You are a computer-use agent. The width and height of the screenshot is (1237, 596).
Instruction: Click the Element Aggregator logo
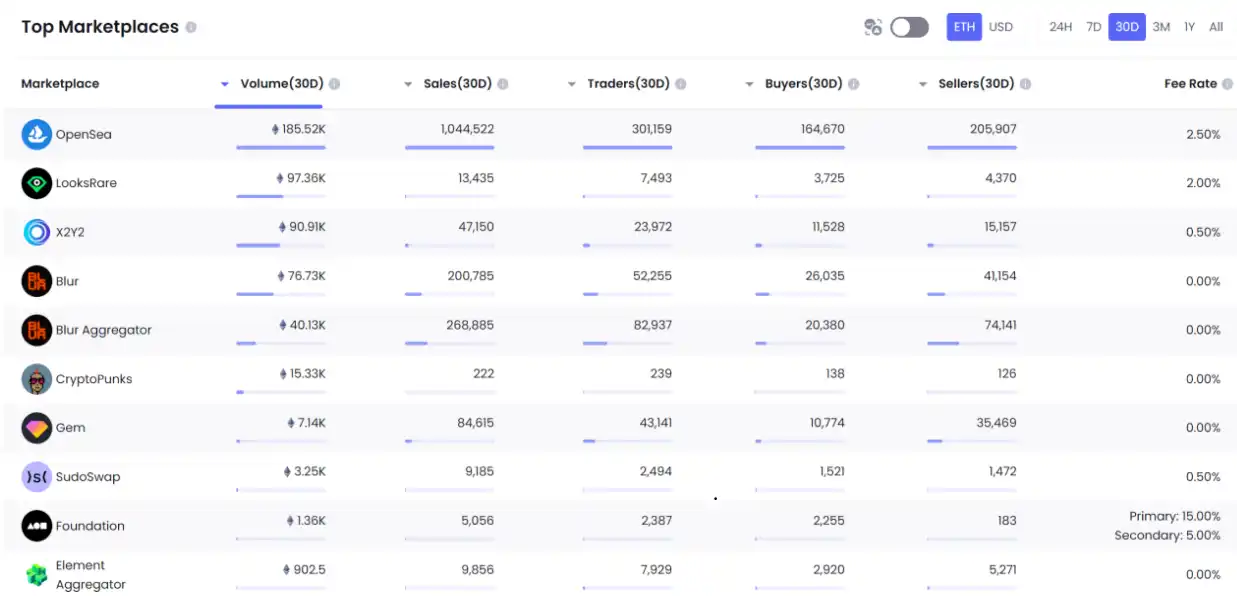pyautogui.click(x=37, y=575)
